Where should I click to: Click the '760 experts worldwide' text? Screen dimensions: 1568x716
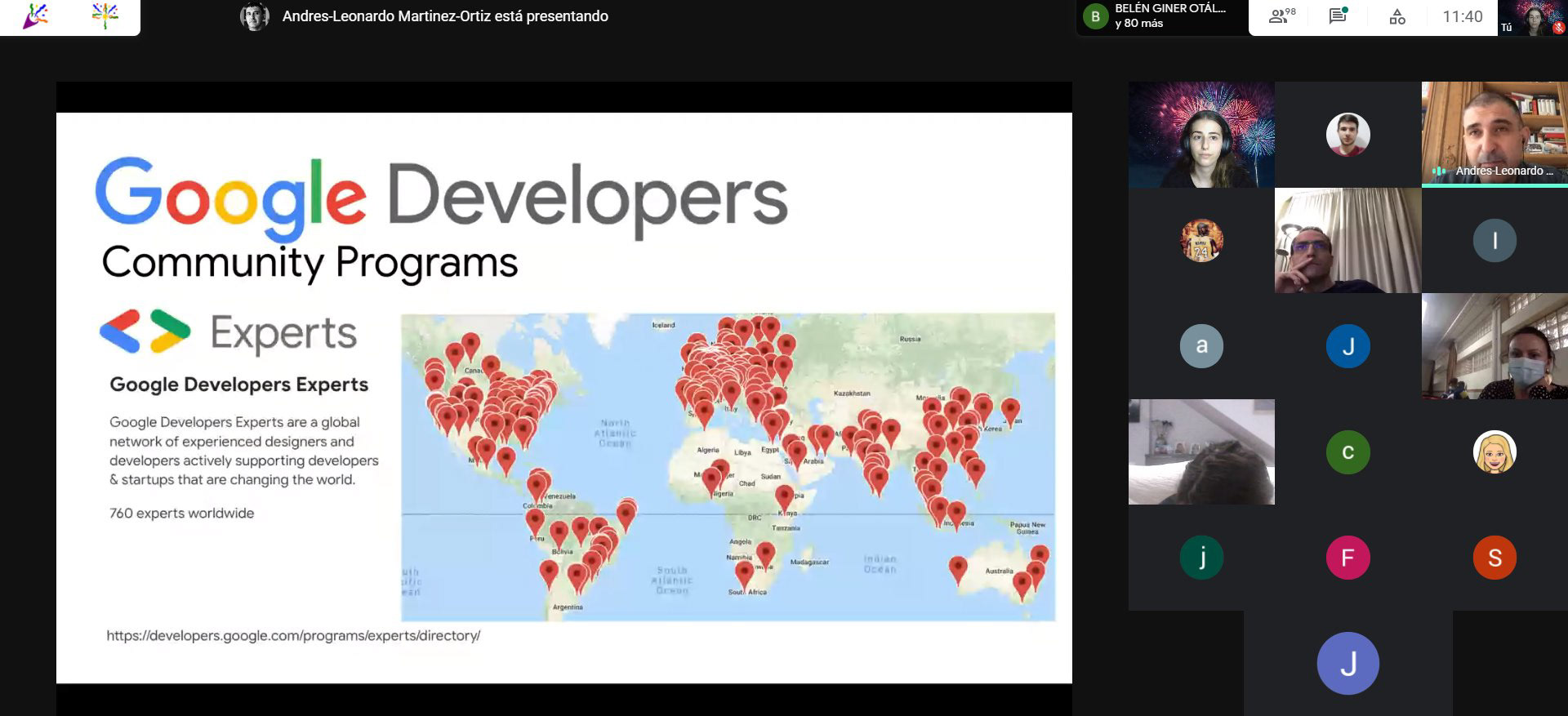point(181,514)
